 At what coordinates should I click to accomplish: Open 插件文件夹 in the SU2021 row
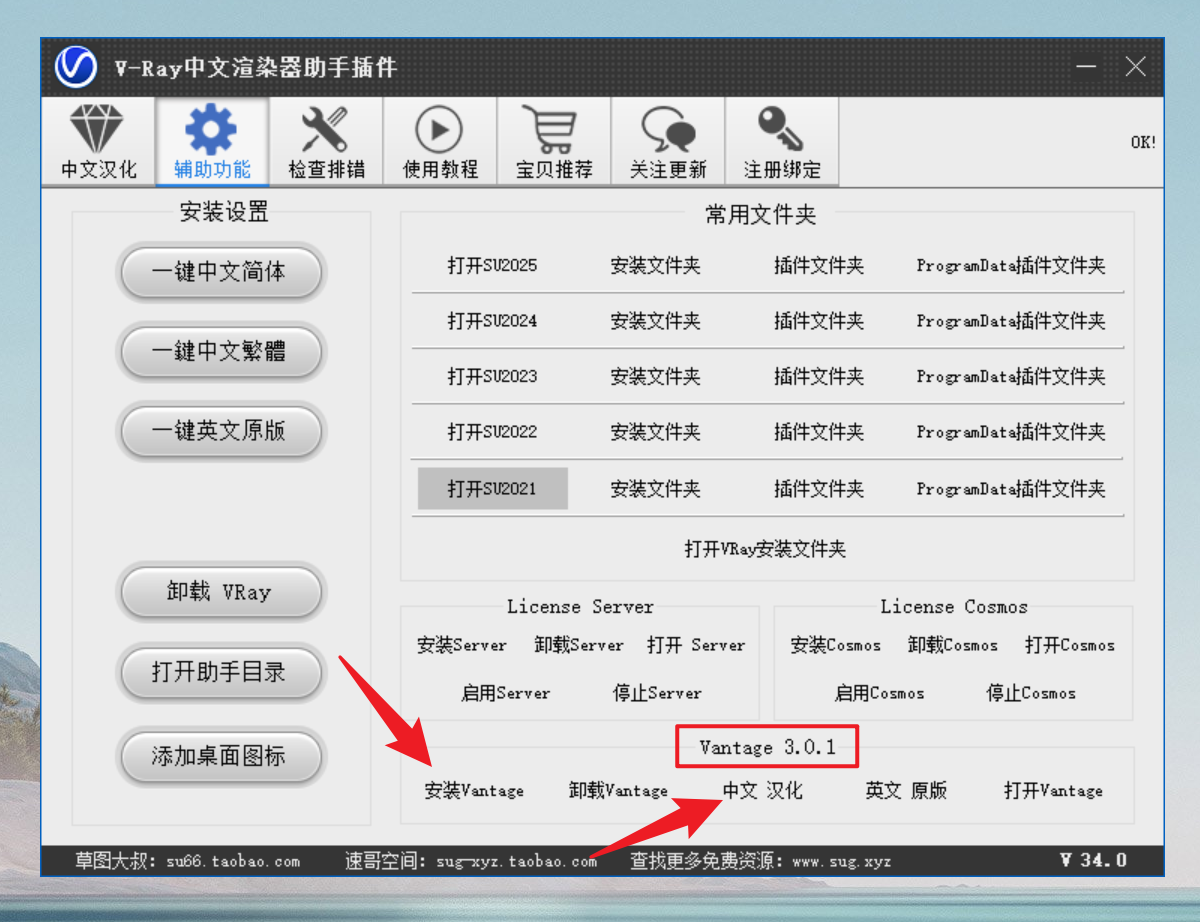[819, 489]
